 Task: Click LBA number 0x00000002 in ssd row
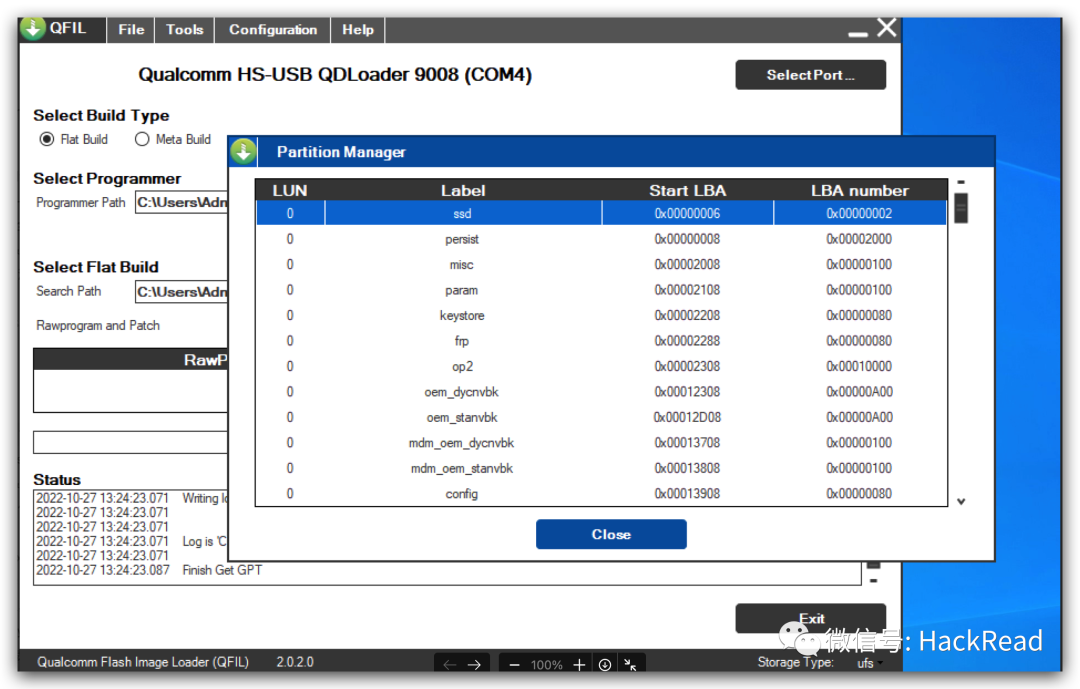point(859,214)
